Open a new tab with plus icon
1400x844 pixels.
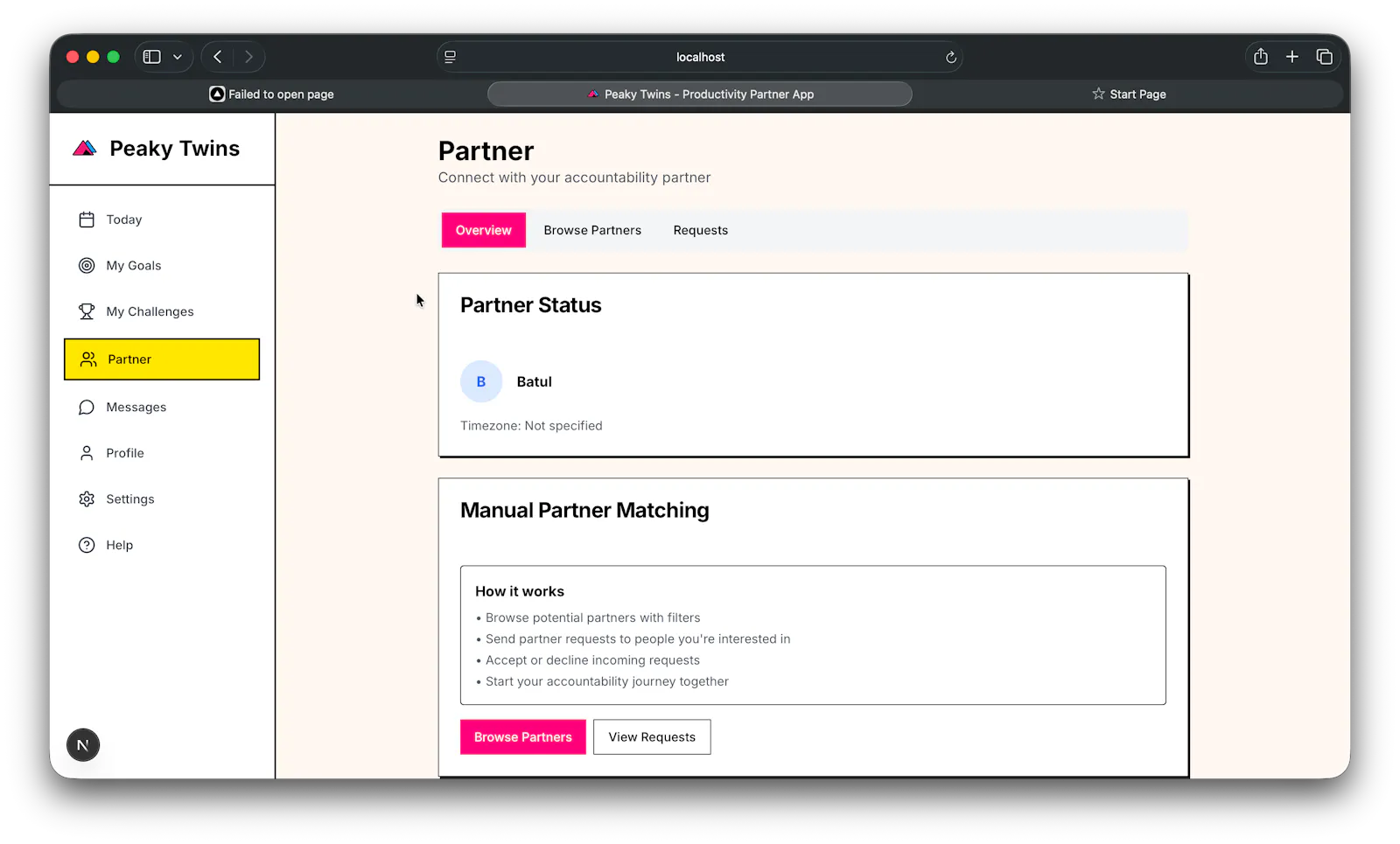coord(1292,57)
